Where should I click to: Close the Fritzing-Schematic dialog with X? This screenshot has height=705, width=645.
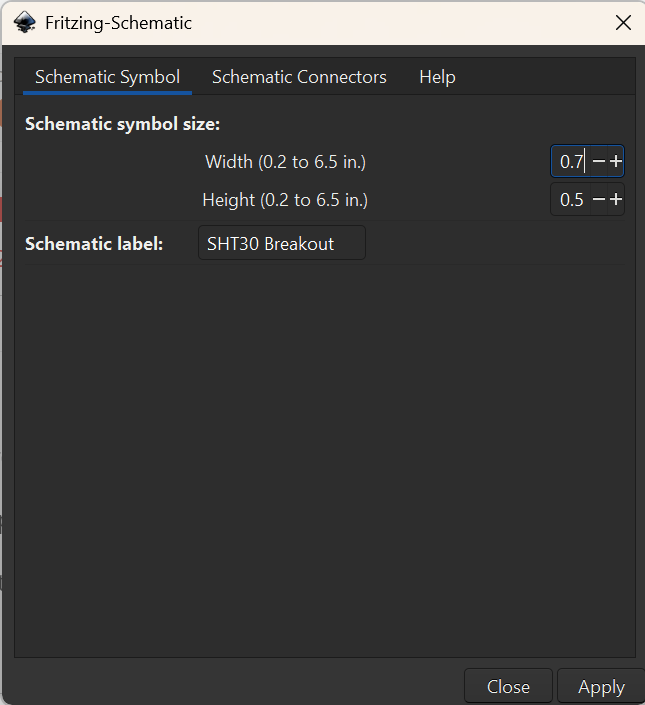[x=623, y=22]
